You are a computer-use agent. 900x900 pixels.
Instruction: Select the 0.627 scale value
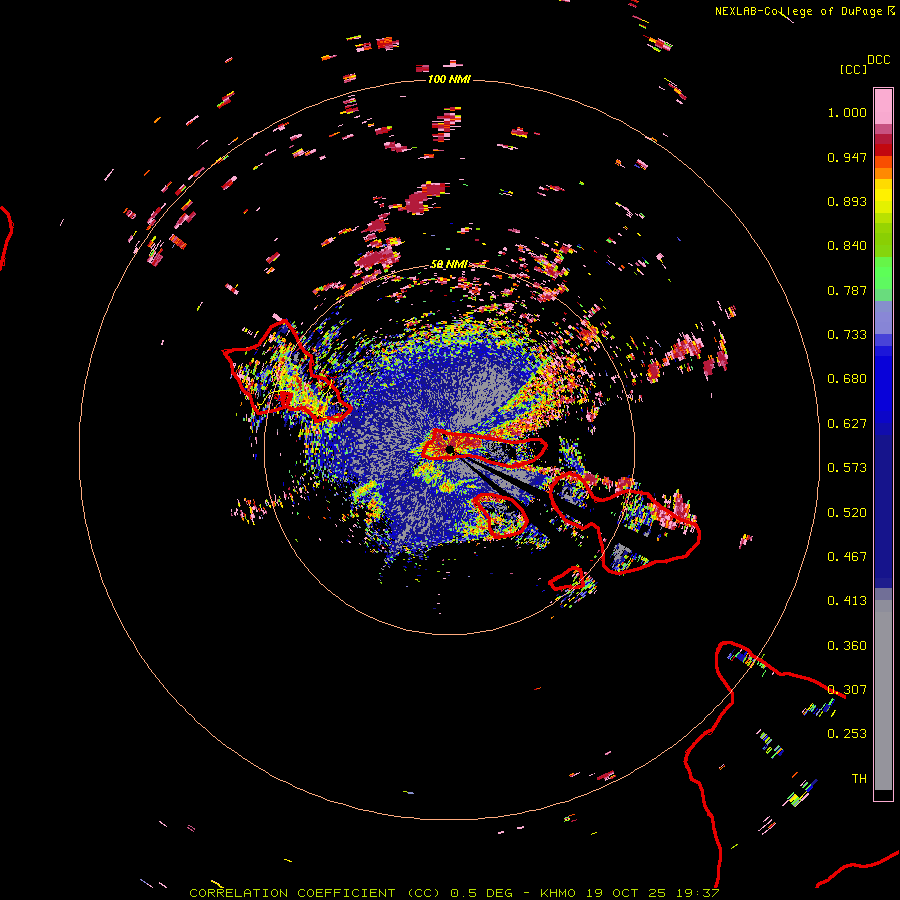coord(847,424)
